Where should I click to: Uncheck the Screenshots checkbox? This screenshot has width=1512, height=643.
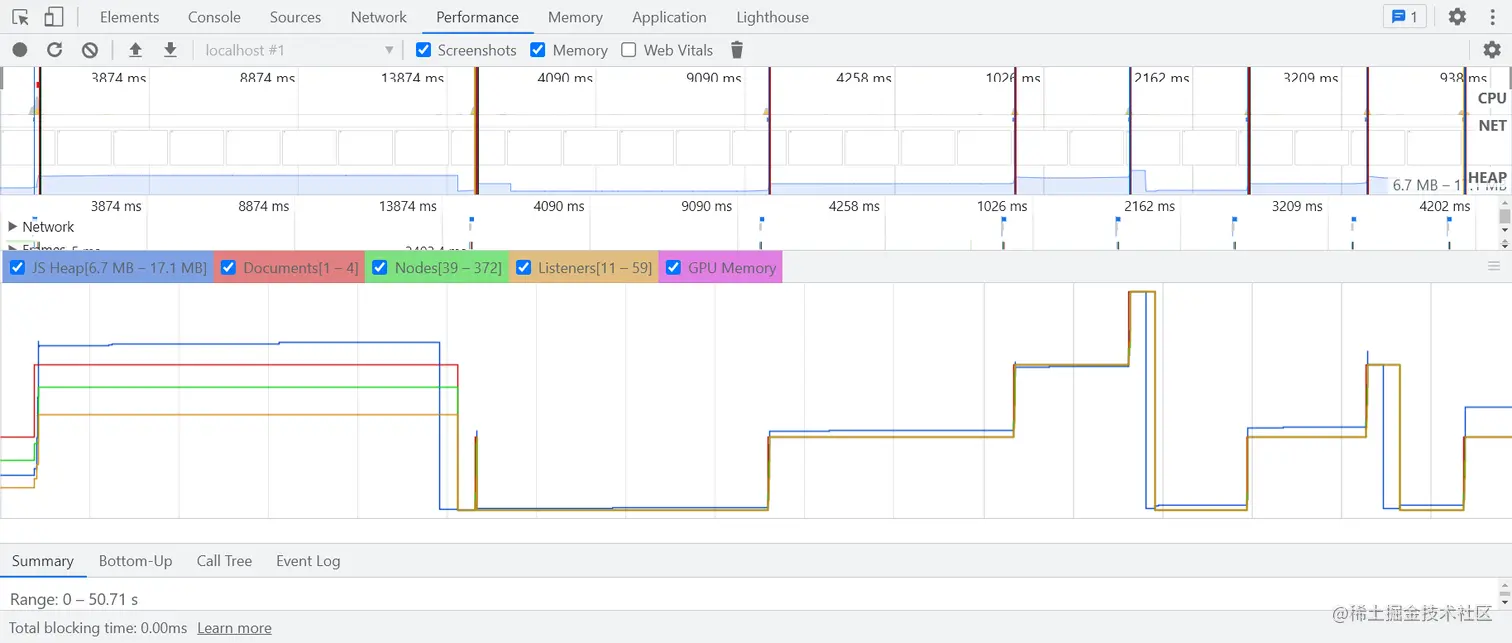coord(424,50)
